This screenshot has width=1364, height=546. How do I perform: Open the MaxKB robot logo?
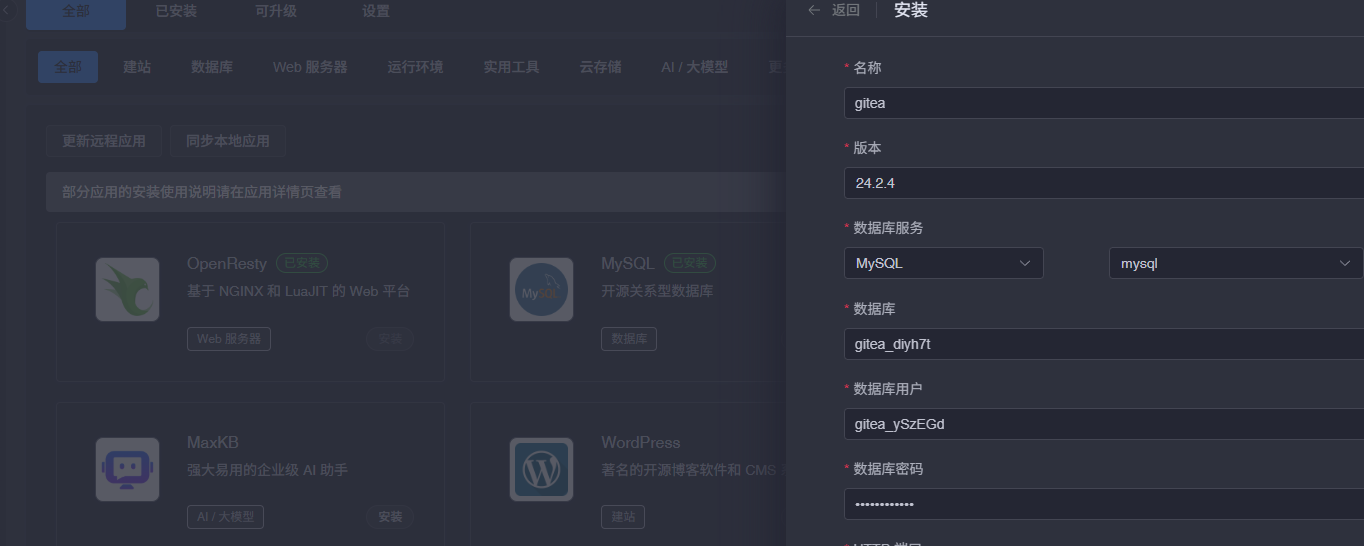pos(127,469)
